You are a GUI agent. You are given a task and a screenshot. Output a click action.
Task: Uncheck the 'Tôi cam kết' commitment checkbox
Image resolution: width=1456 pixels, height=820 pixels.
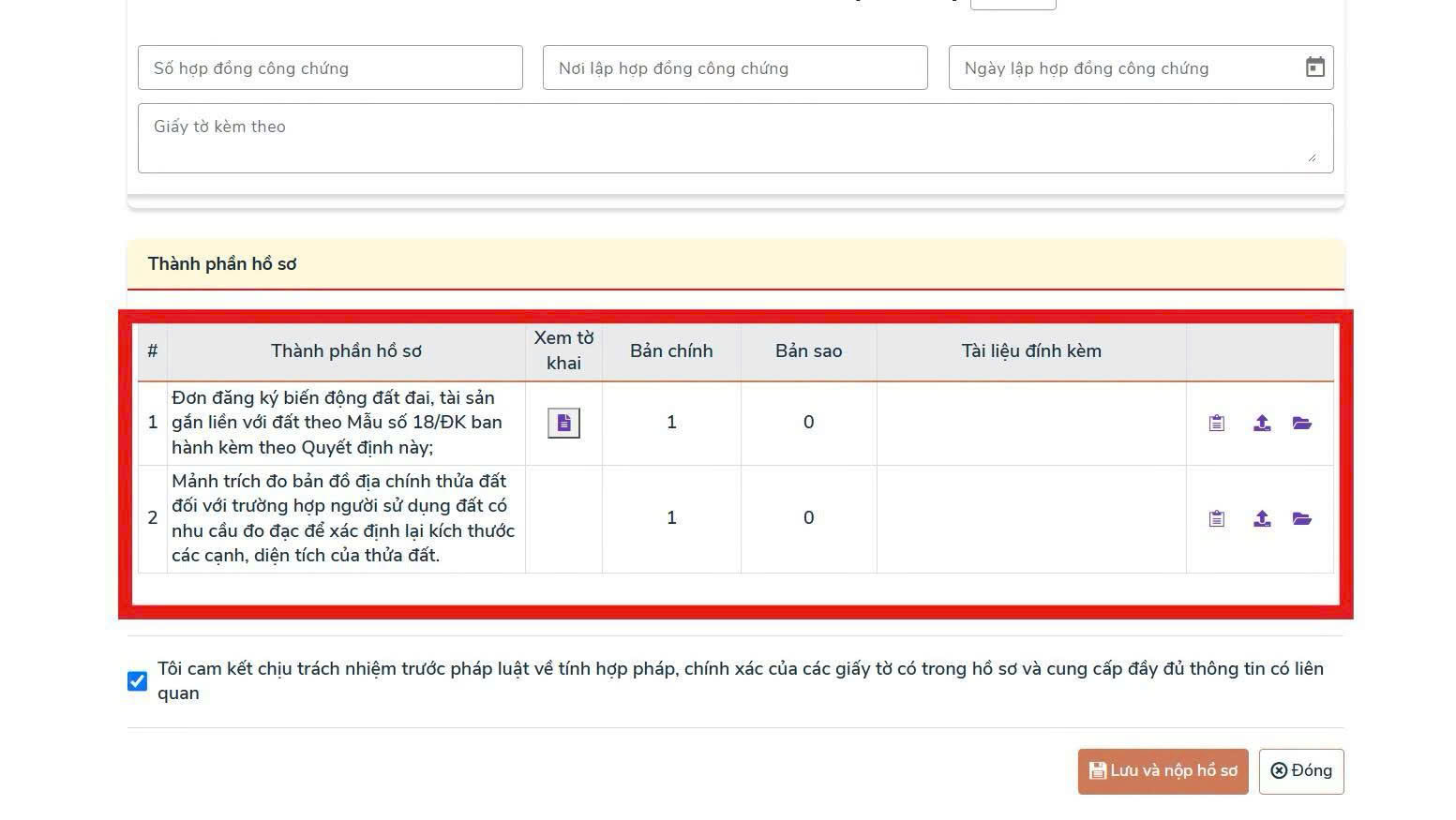click(x=137, y=681)
